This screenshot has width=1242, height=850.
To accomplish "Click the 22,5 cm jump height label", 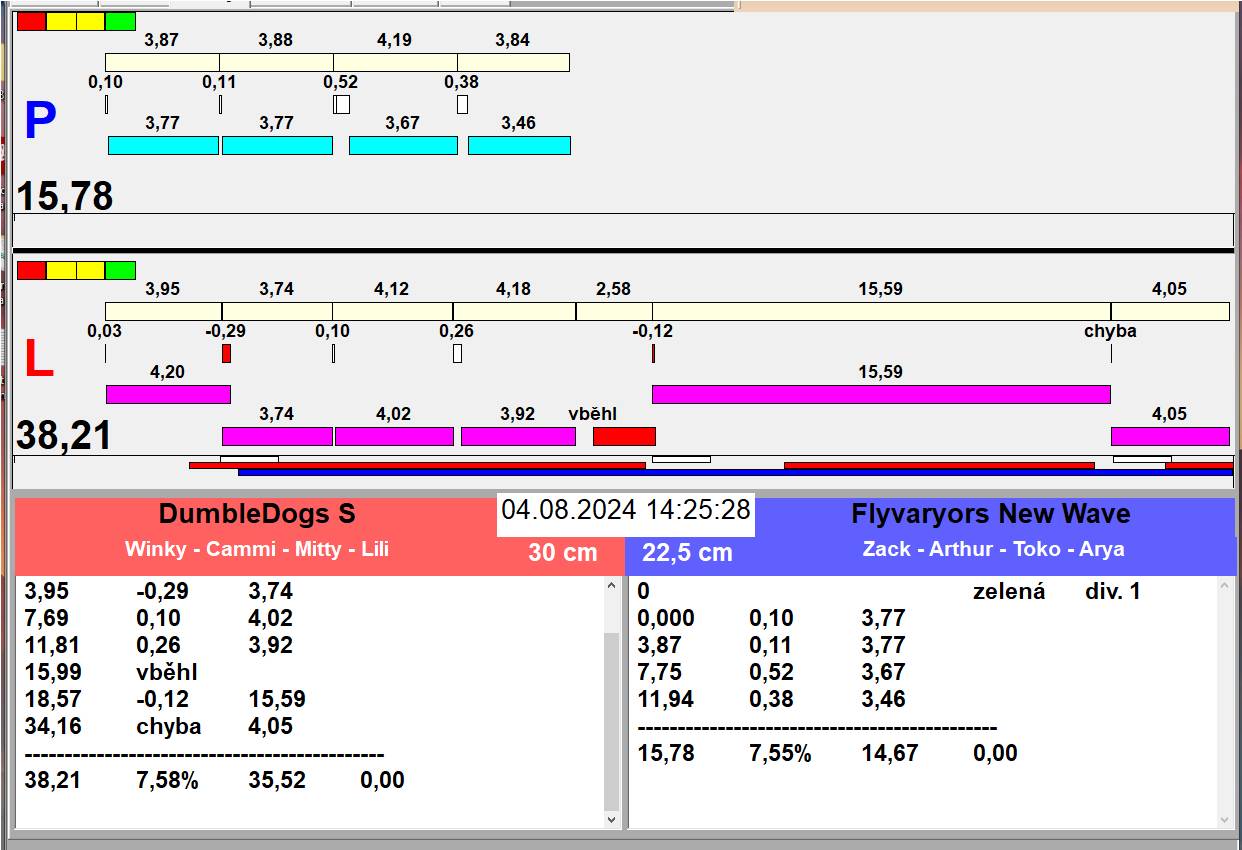I will (x=687, y=552).
